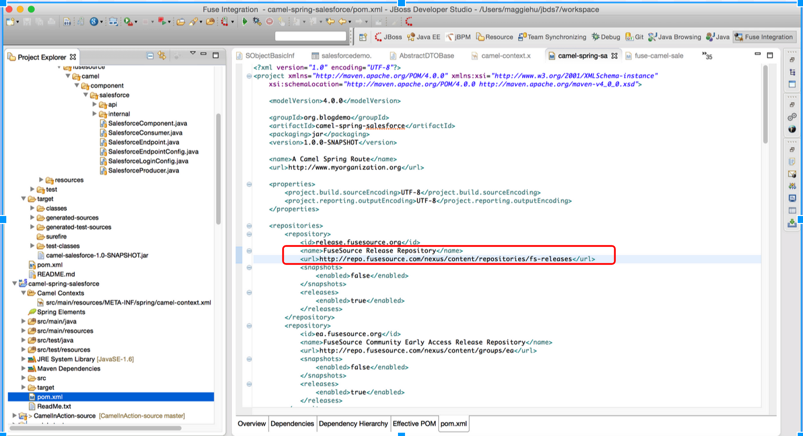This screenshot has width=803, height=436.
Task: Maximize the editor area
Action: pyautogui.click(x=770, y=55)
